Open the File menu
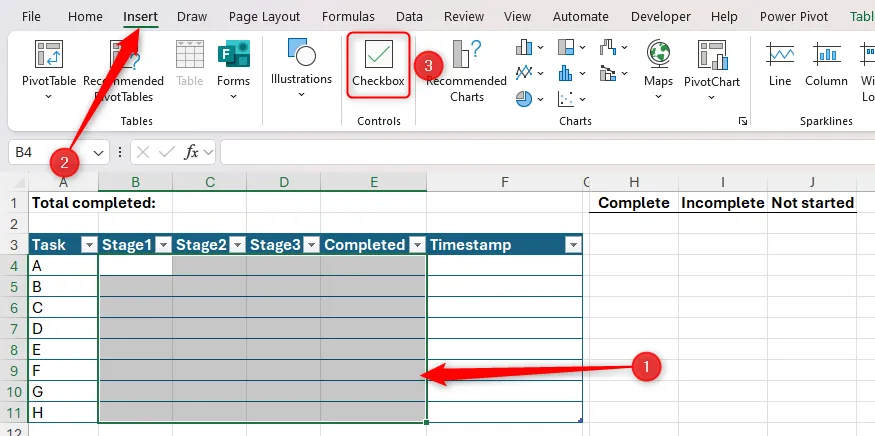The height and width of the screenshot is (436, 875). (31, 17)
